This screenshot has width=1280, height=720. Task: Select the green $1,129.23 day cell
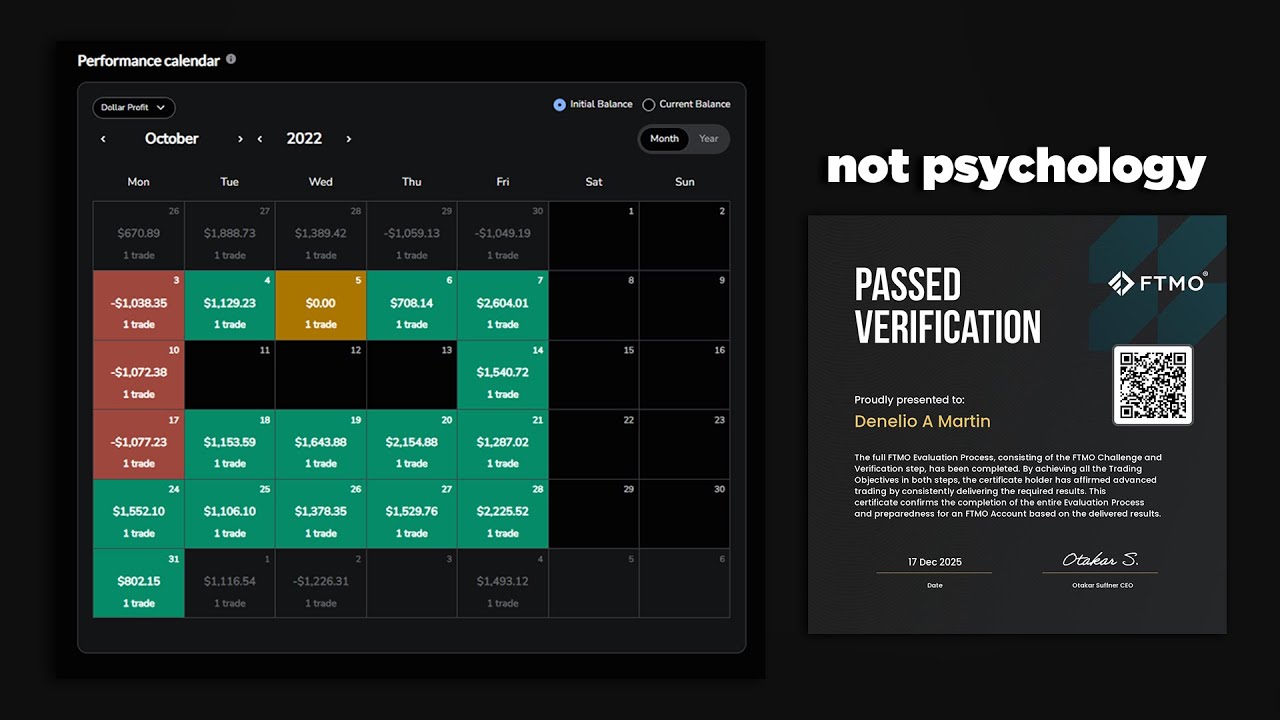pyautogui.click(x=230, y=305)
